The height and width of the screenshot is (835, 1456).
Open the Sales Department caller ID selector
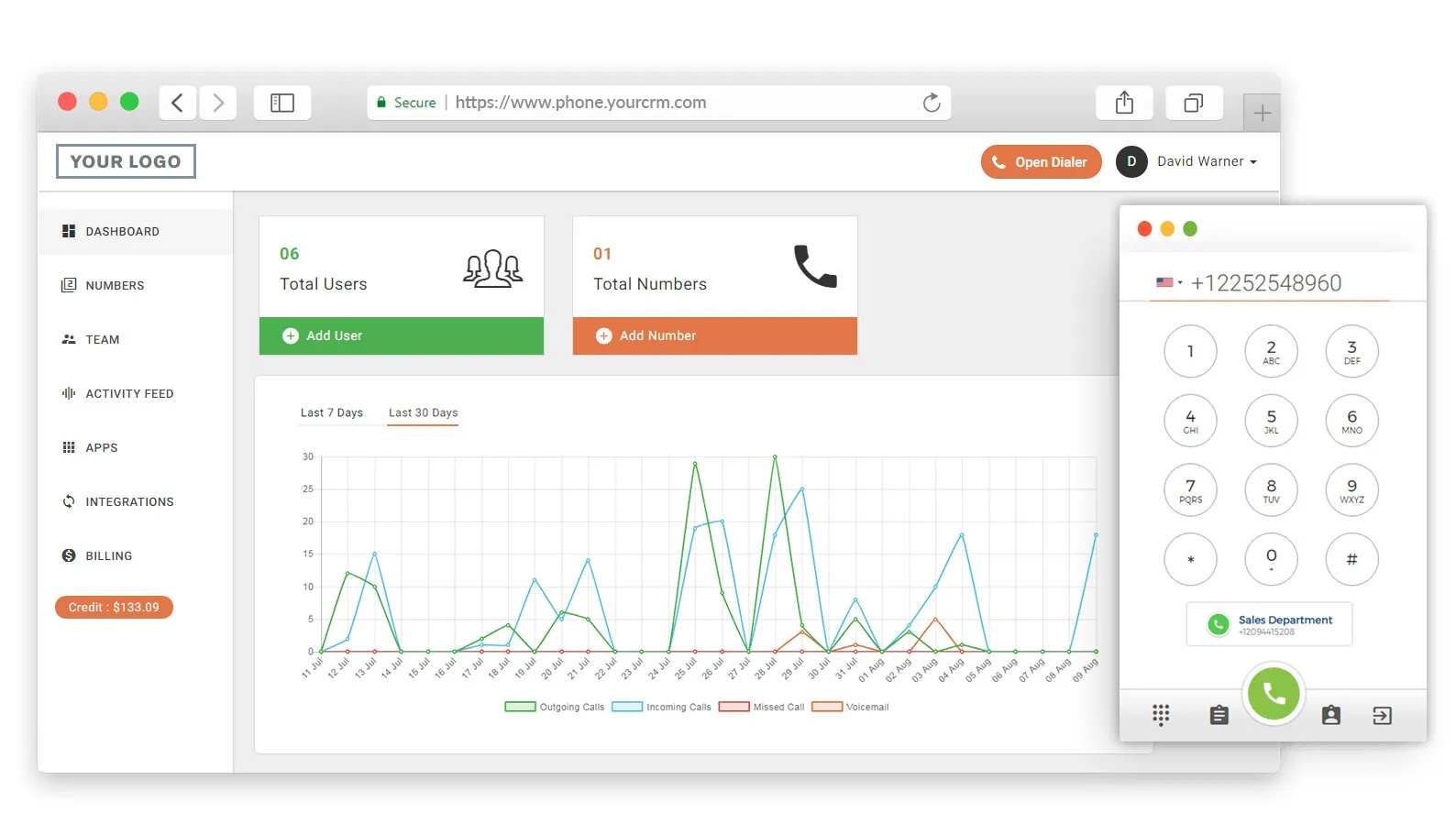tap(1269, 624)
